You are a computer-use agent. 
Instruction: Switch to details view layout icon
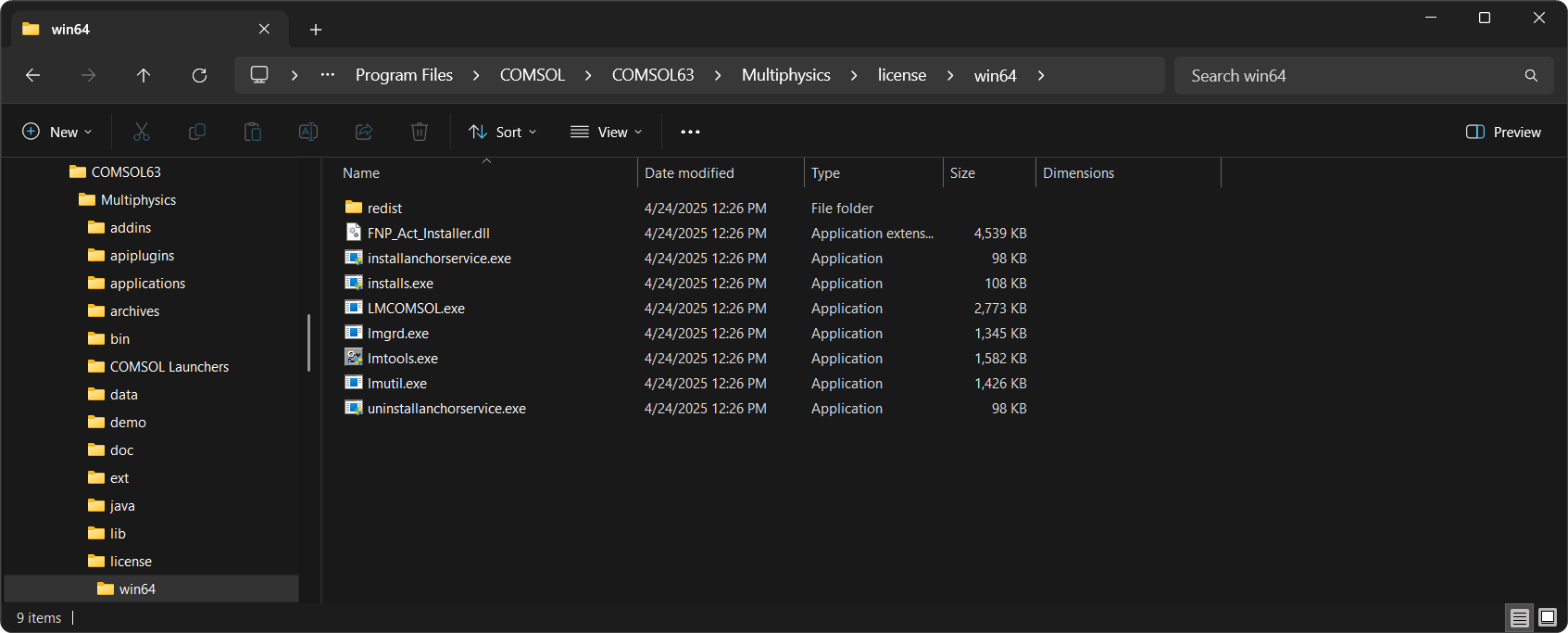[x=1520, y=617]
